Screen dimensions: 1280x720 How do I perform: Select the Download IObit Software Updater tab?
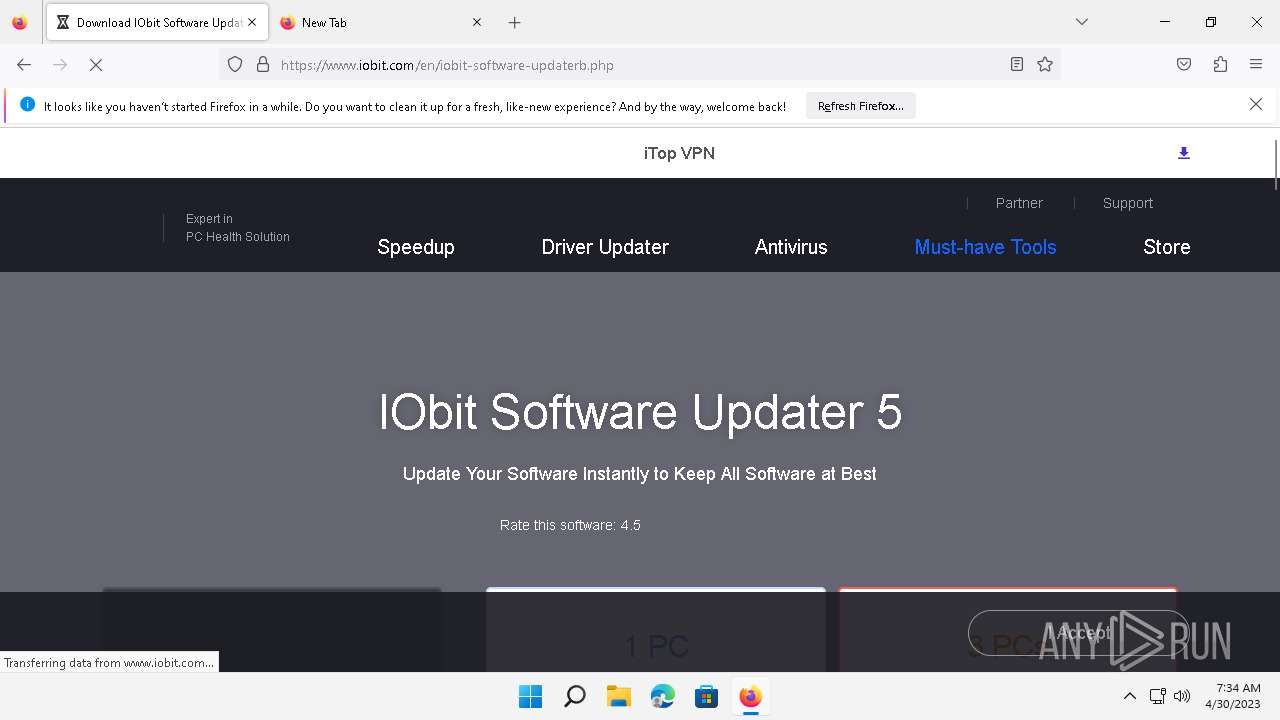coord(157,22)
